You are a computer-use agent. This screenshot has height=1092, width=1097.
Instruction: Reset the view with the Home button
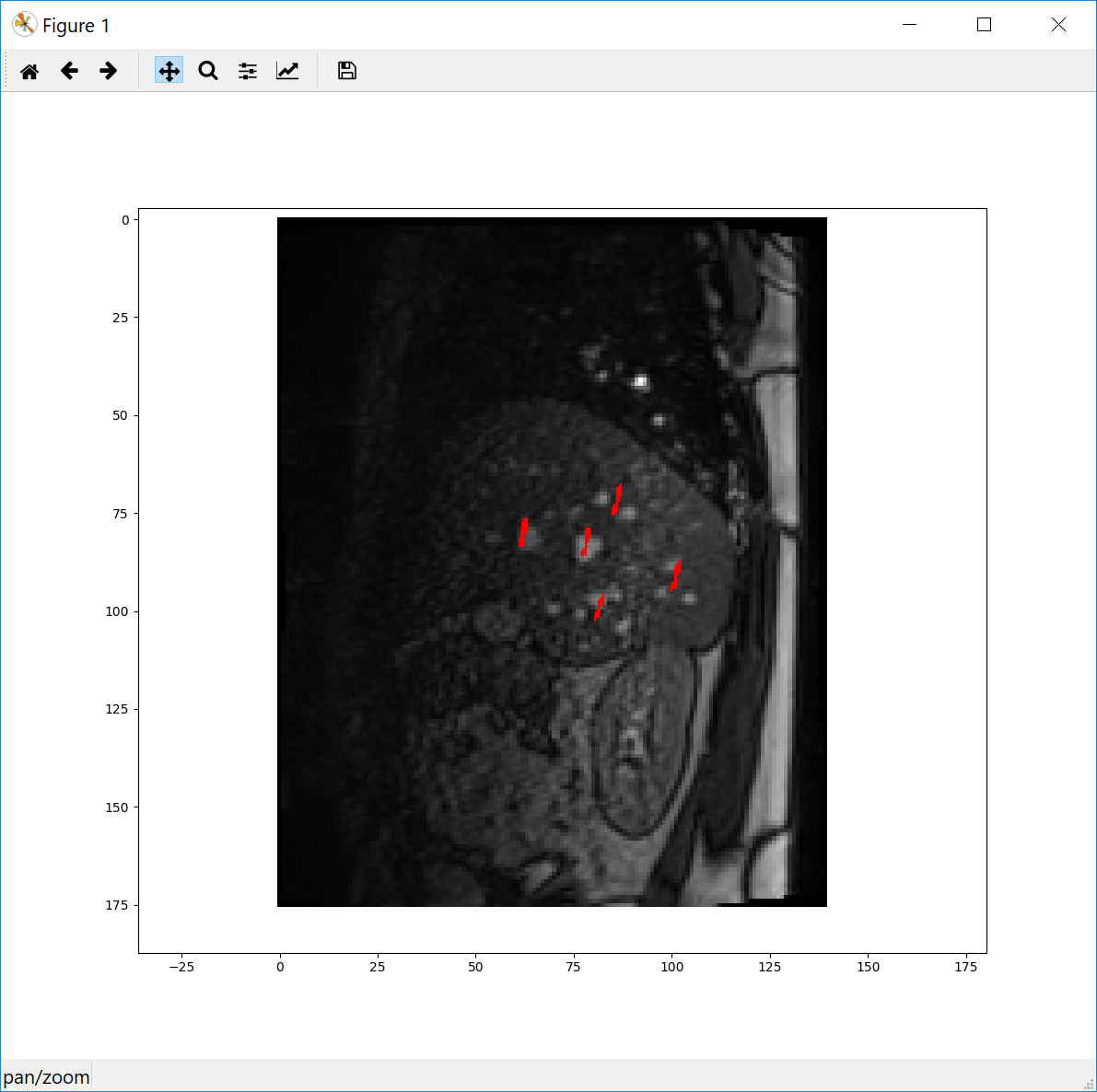[x=29, y=70]
